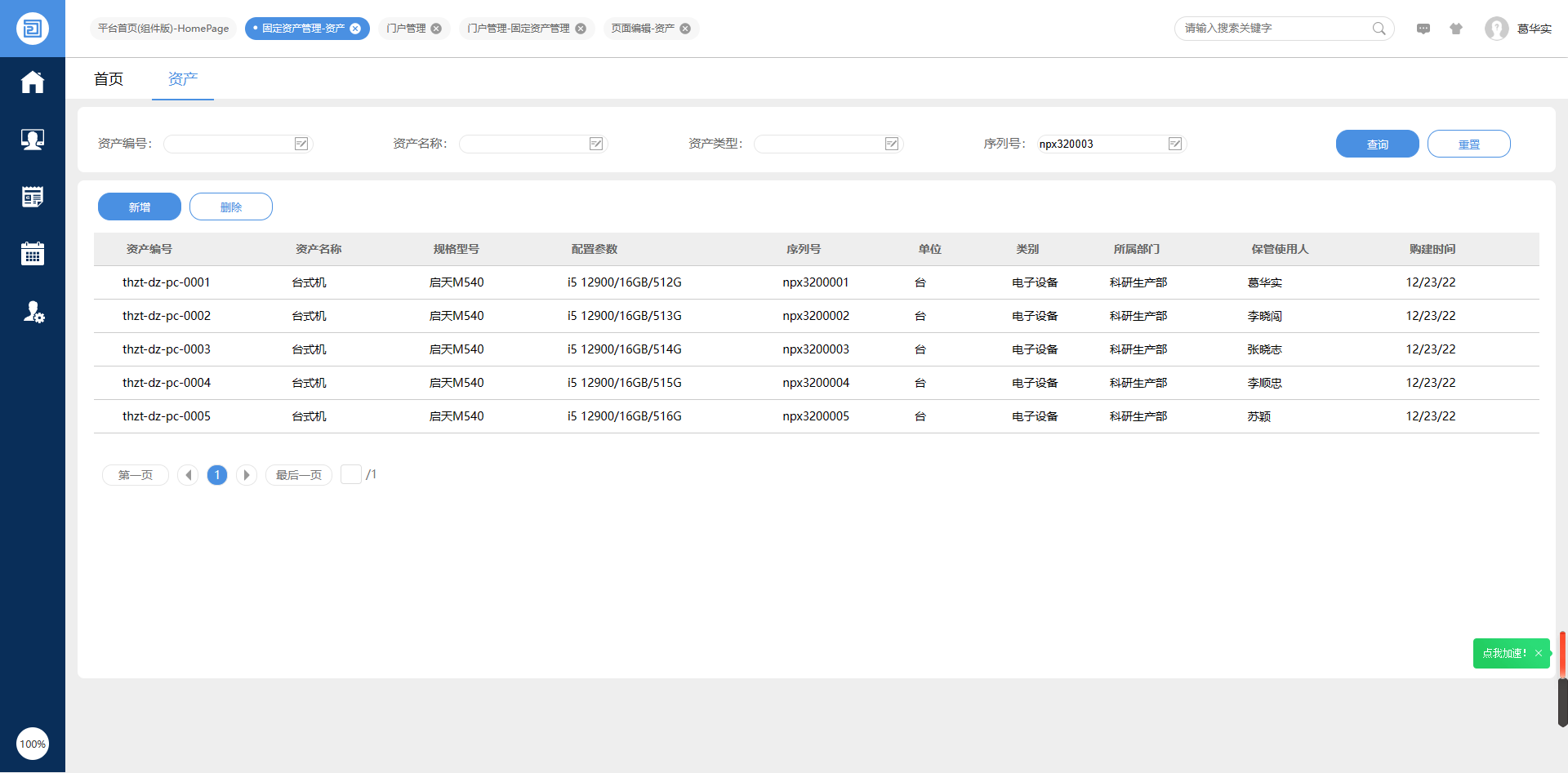Close the 门户管理 tab
1568x773 pixels.
[x=436, y=29]
